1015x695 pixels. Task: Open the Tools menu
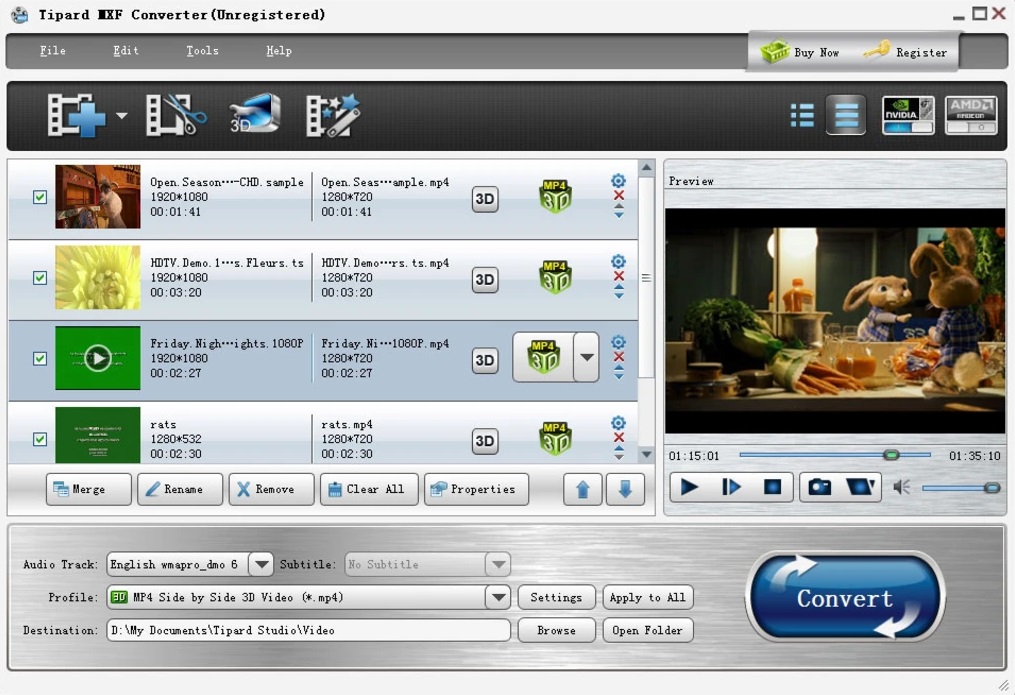pyautogui.click(x=202, y=50)
